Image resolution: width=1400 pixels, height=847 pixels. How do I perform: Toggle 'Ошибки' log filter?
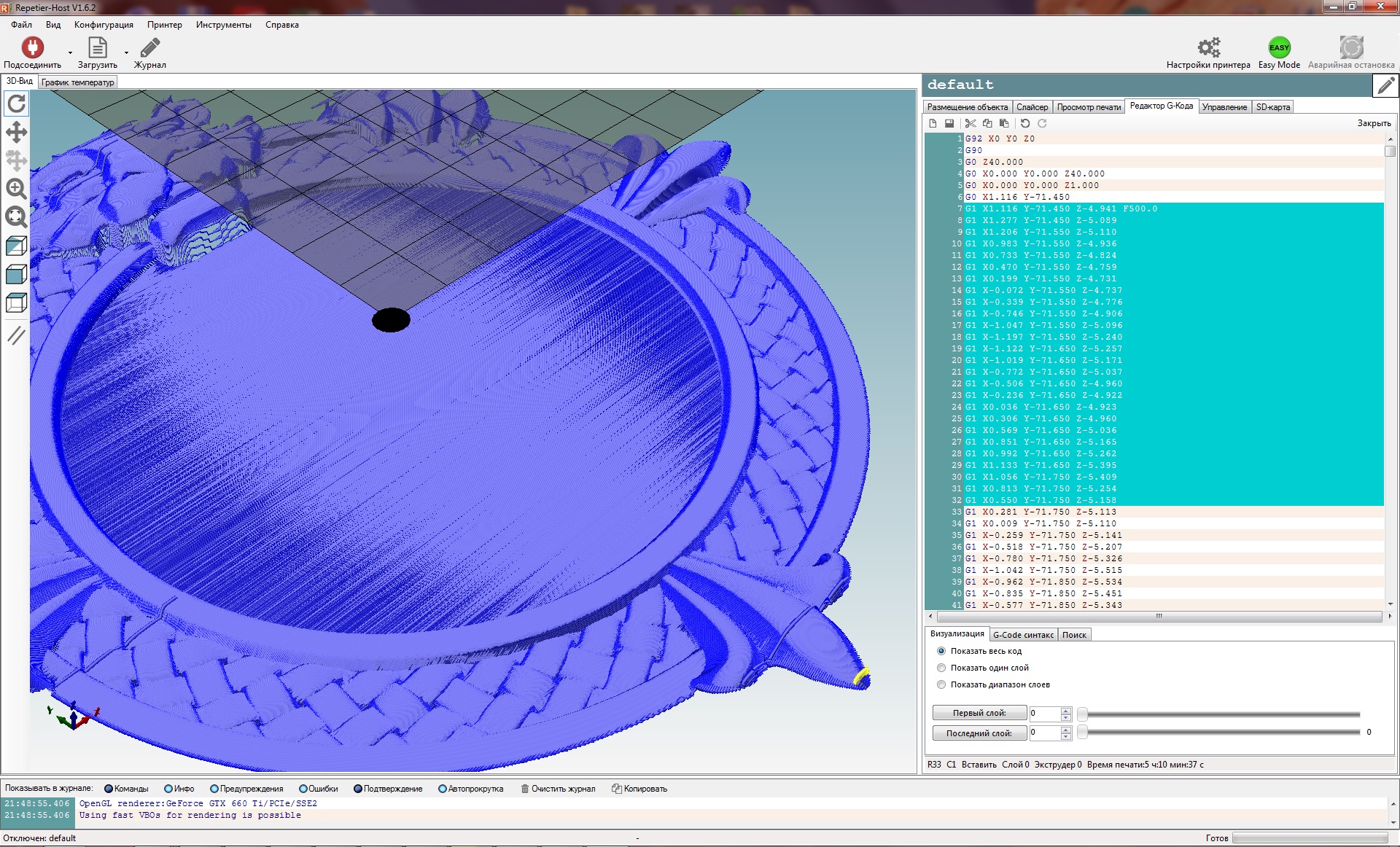[x=303, y=789]
